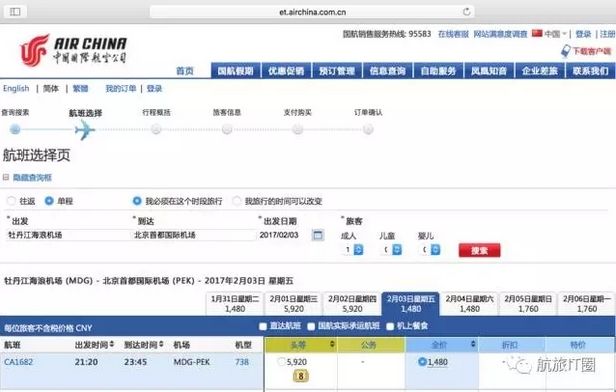
Task: Click the 下载客户端 phone icon
Action: 565,51
